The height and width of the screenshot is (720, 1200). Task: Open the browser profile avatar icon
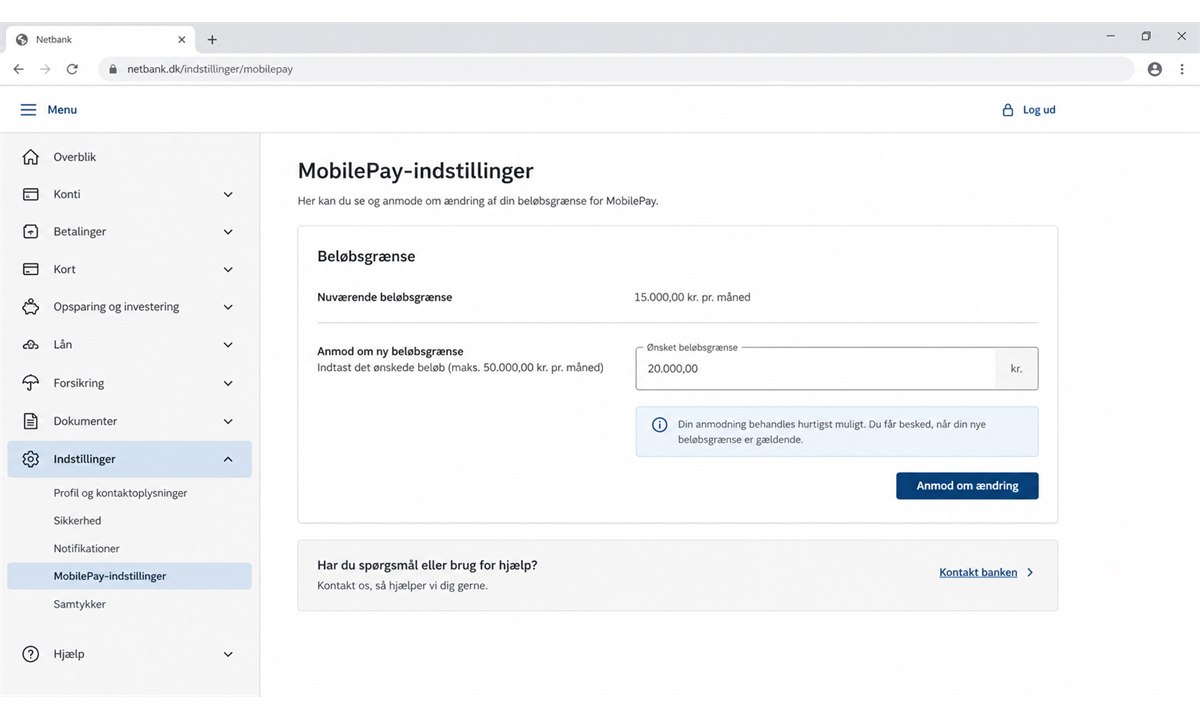click(x=1155, y=69)
